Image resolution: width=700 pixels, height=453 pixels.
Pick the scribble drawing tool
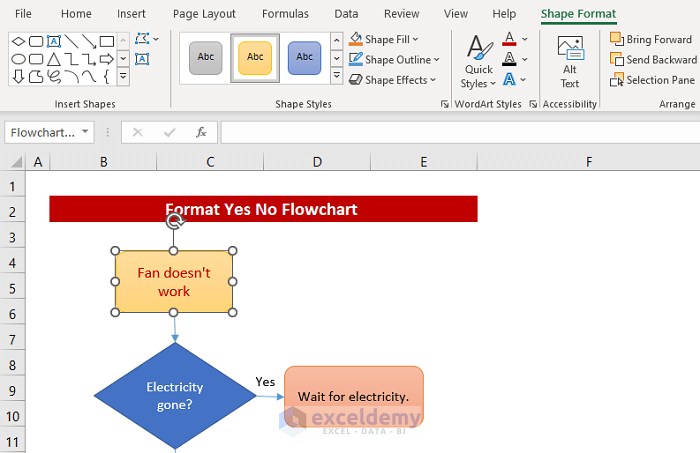54,76
